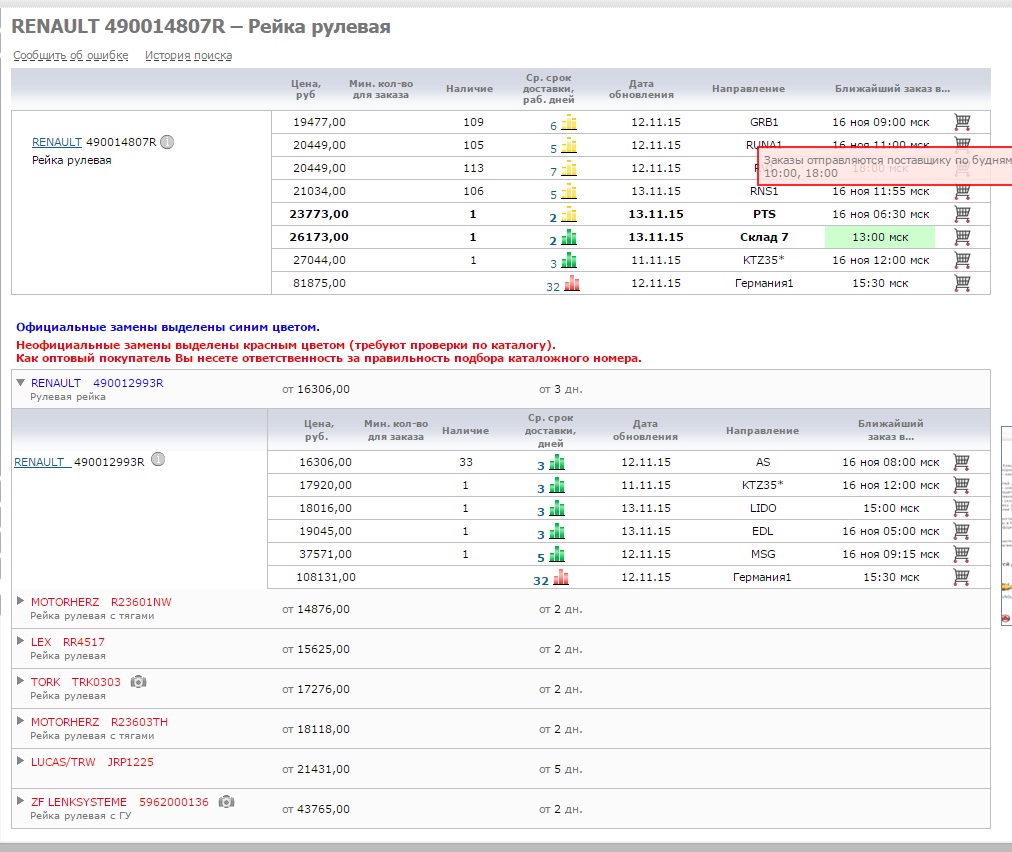Add the PTS 23773,00 offer to cart
The width and height of the screenshot is (1012, 852).
pyautogui.click(x=962, y=214)
